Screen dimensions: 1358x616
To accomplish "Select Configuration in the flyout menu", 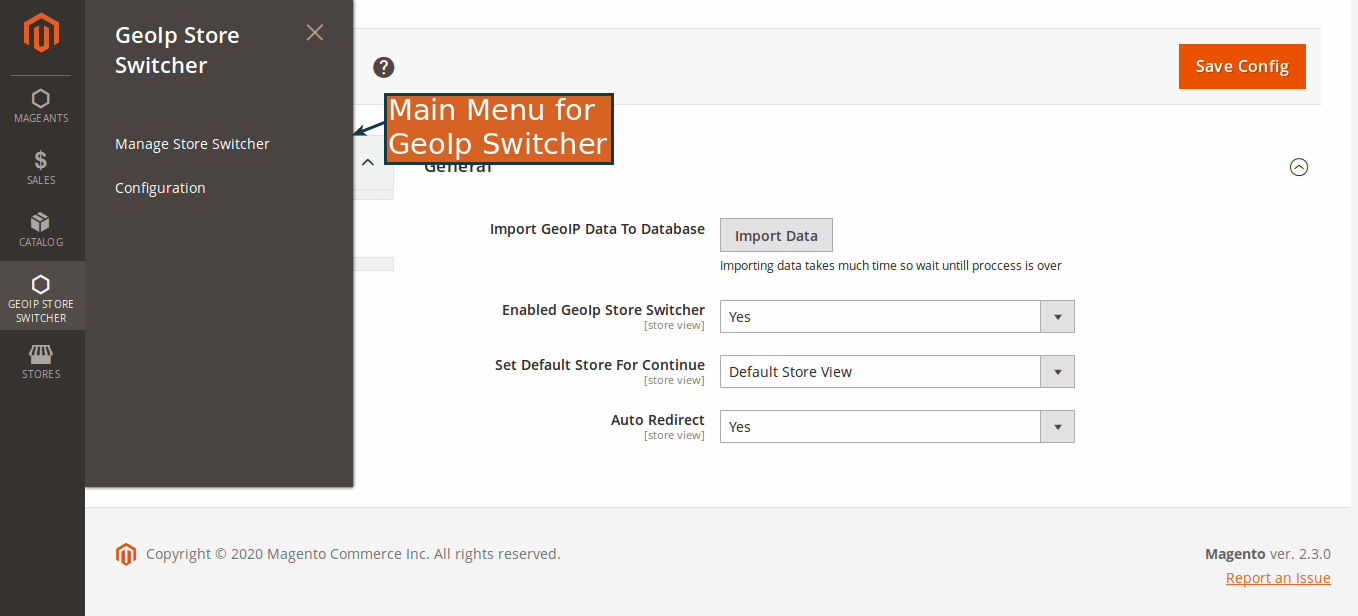I will [x=160, y=187].
